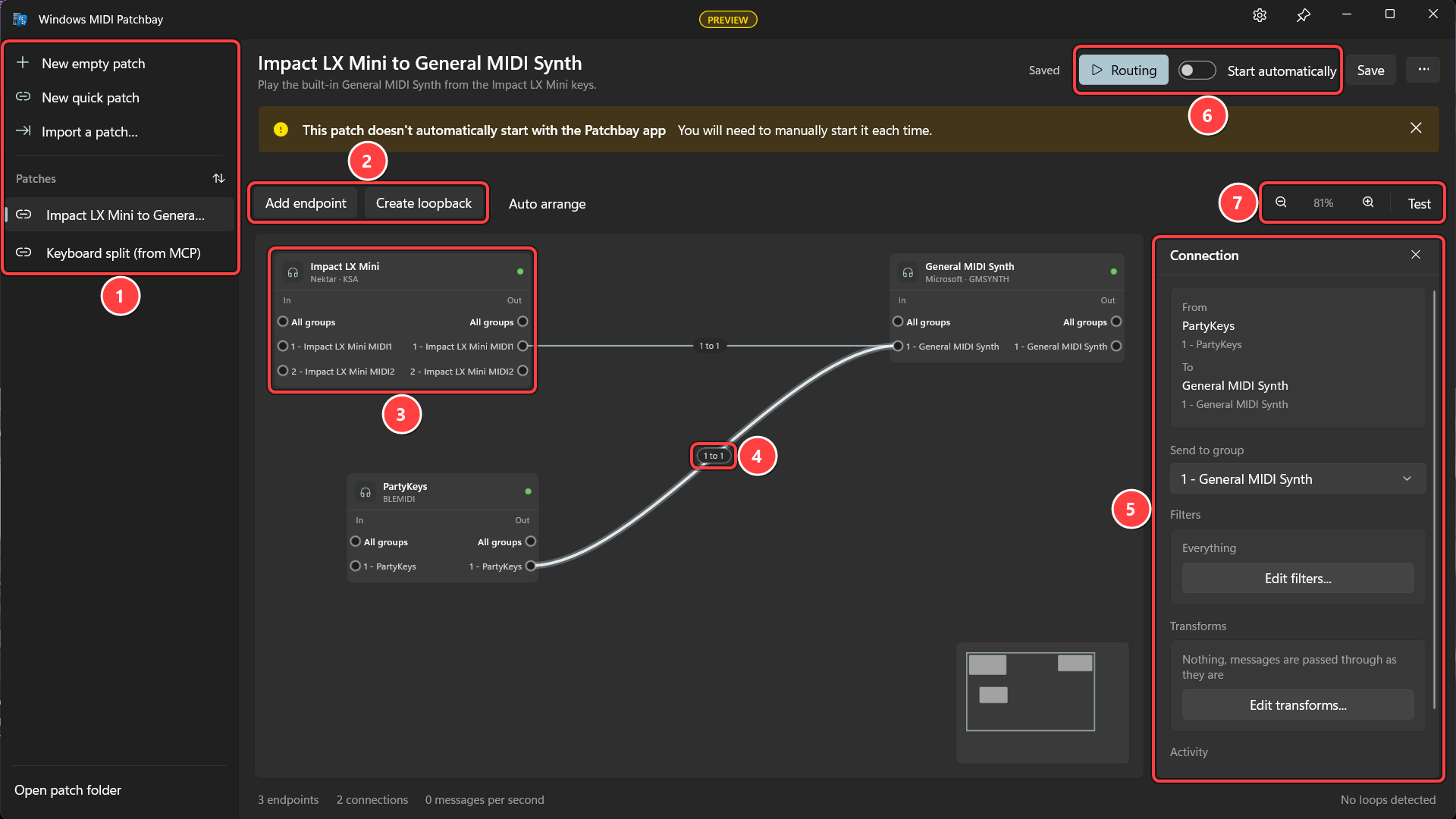Open the Send to group dropdown
The width and height of the screenshot is (1456, 819).
click(1298, 479)
